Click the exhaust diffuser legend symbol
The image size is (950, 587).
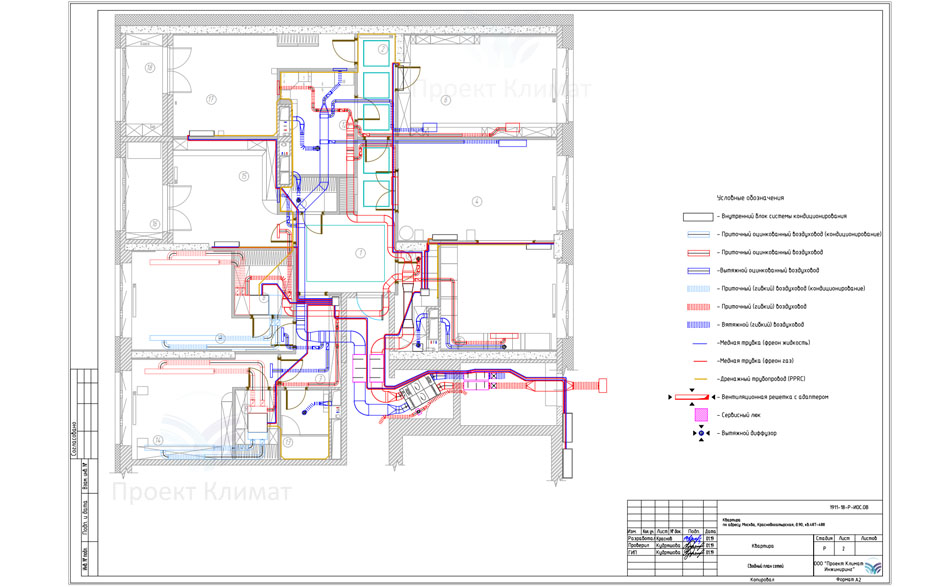click(x=701, y=433)
